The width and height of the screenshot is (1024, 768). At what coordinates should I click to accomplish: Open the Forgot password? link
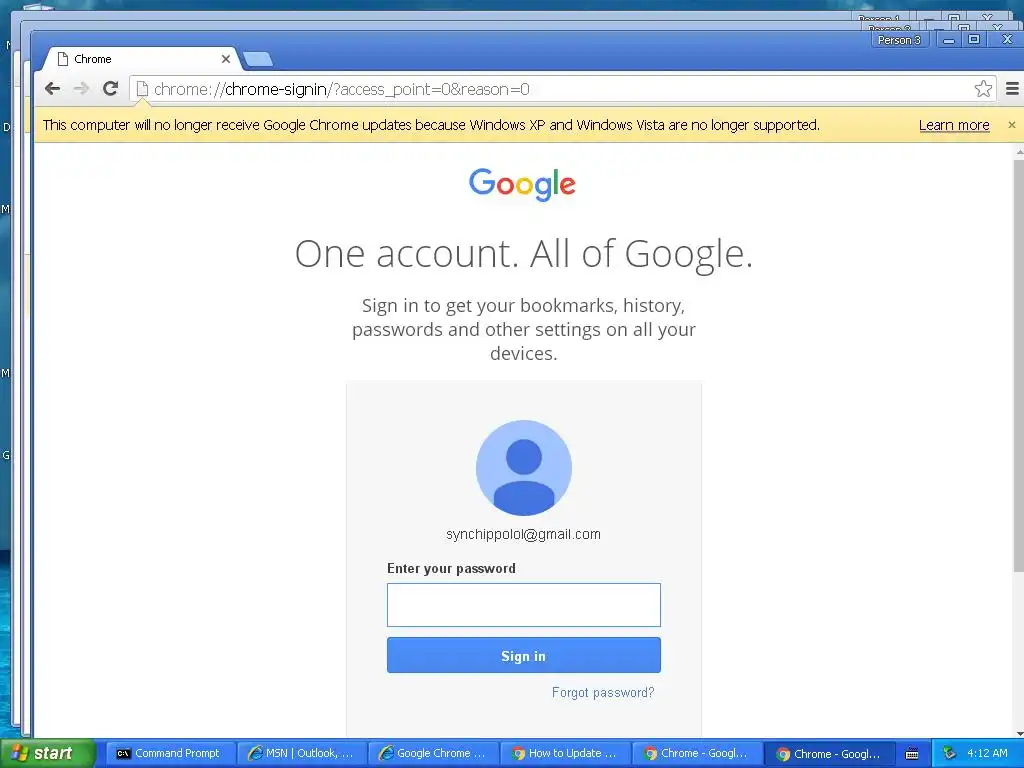click(x=603, y=692)
